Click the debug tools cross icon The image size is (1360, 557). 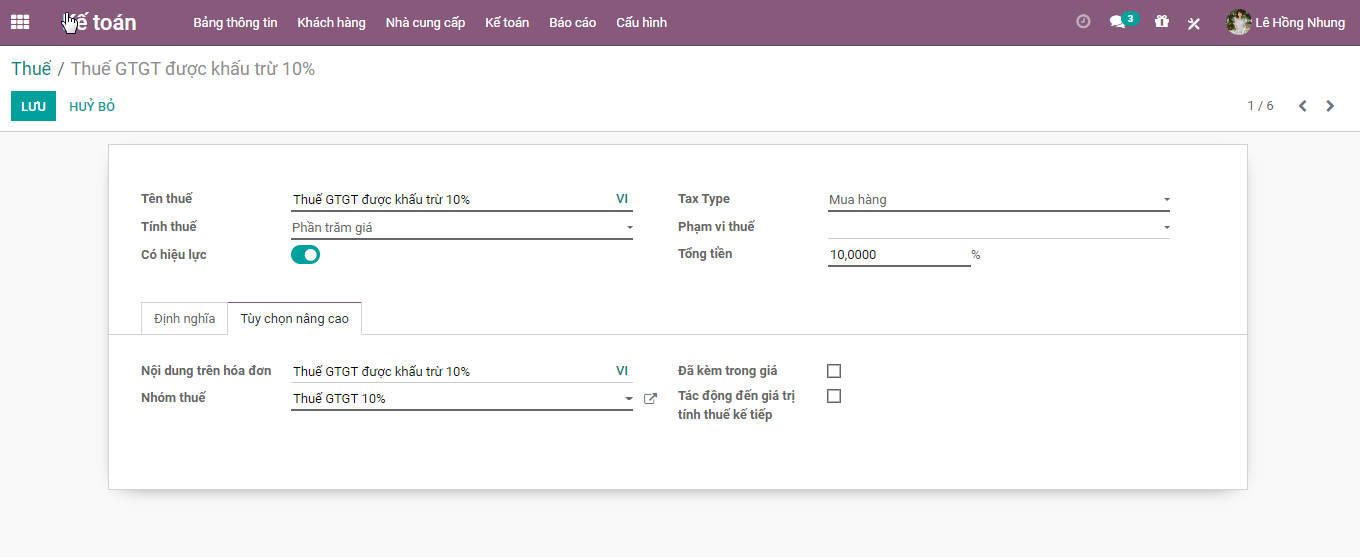coord(1193,23)
